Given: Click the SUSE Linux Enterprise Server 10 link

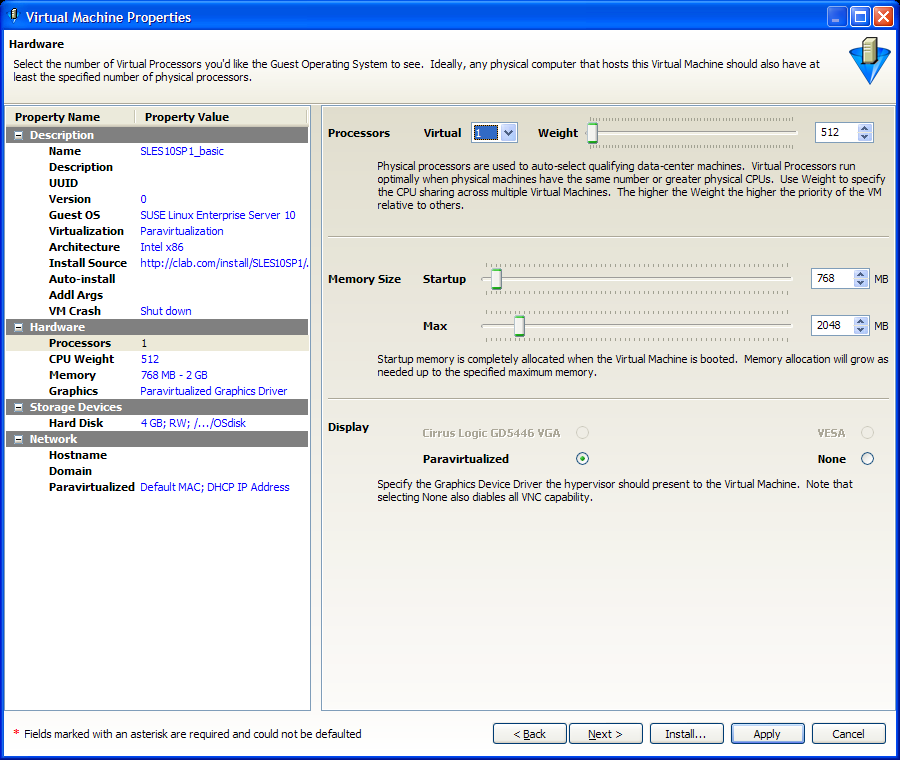Looking at the screenshot, I should pos(218,214).
